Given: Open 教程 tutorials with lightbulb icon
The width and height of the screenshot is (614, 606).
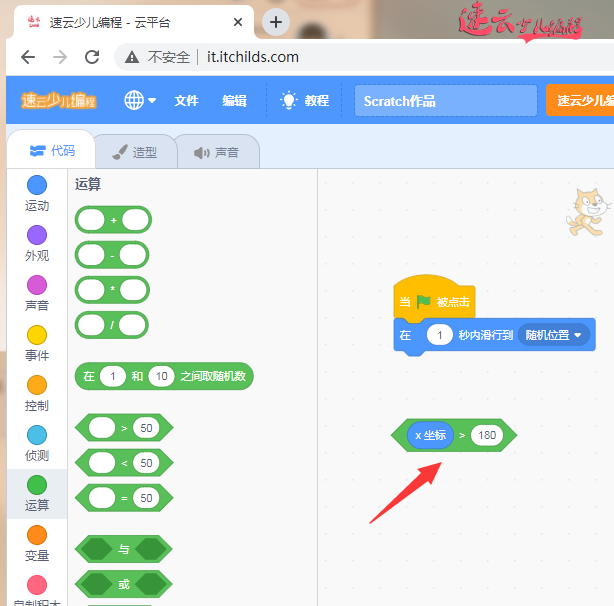Looking at the screenshot, I should (x=305, y=101).
